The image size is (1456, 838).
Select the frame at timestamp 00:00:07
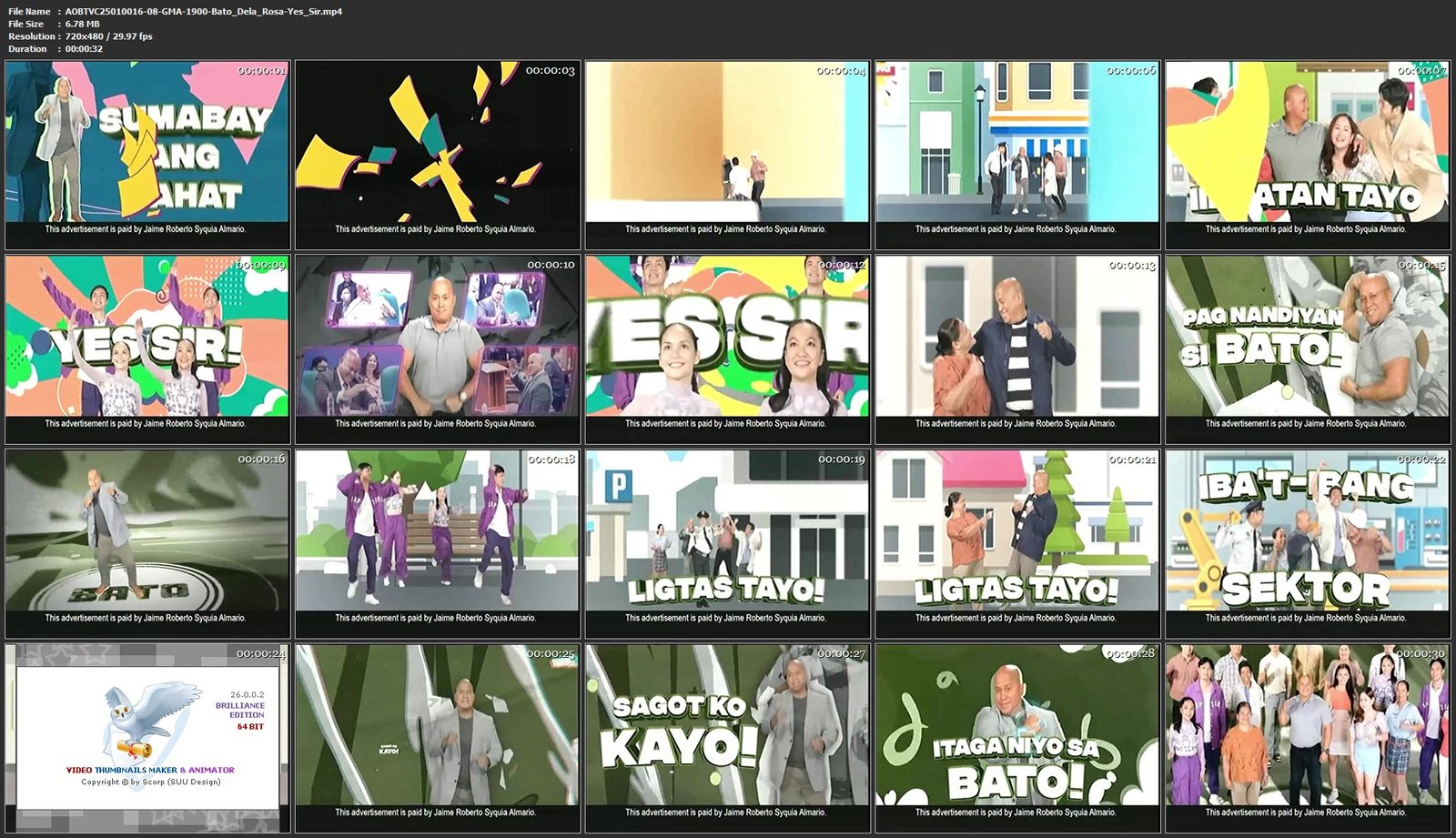pyautogui.click(x=1308, y=155)
